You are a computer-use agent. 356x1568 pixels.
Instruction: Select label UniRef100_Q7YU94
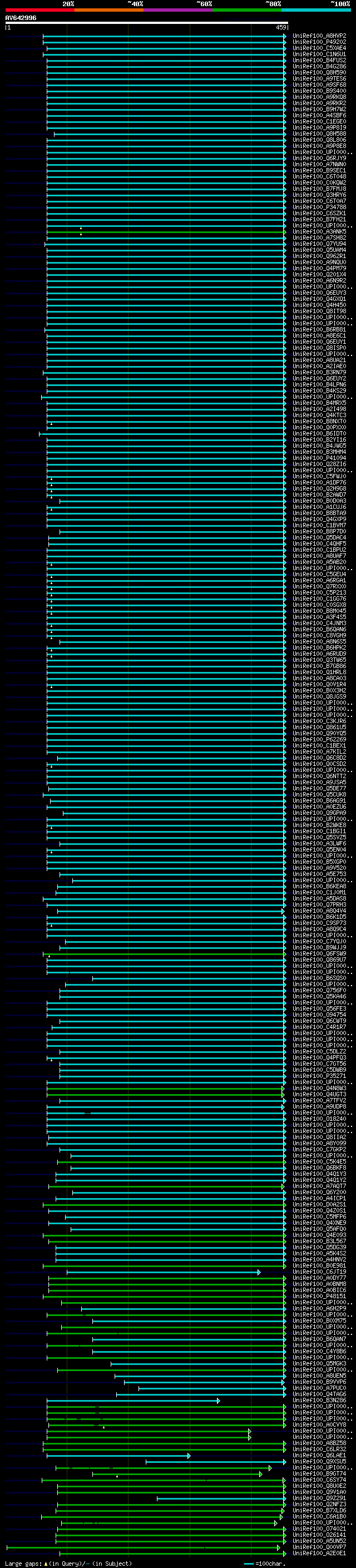319,244
